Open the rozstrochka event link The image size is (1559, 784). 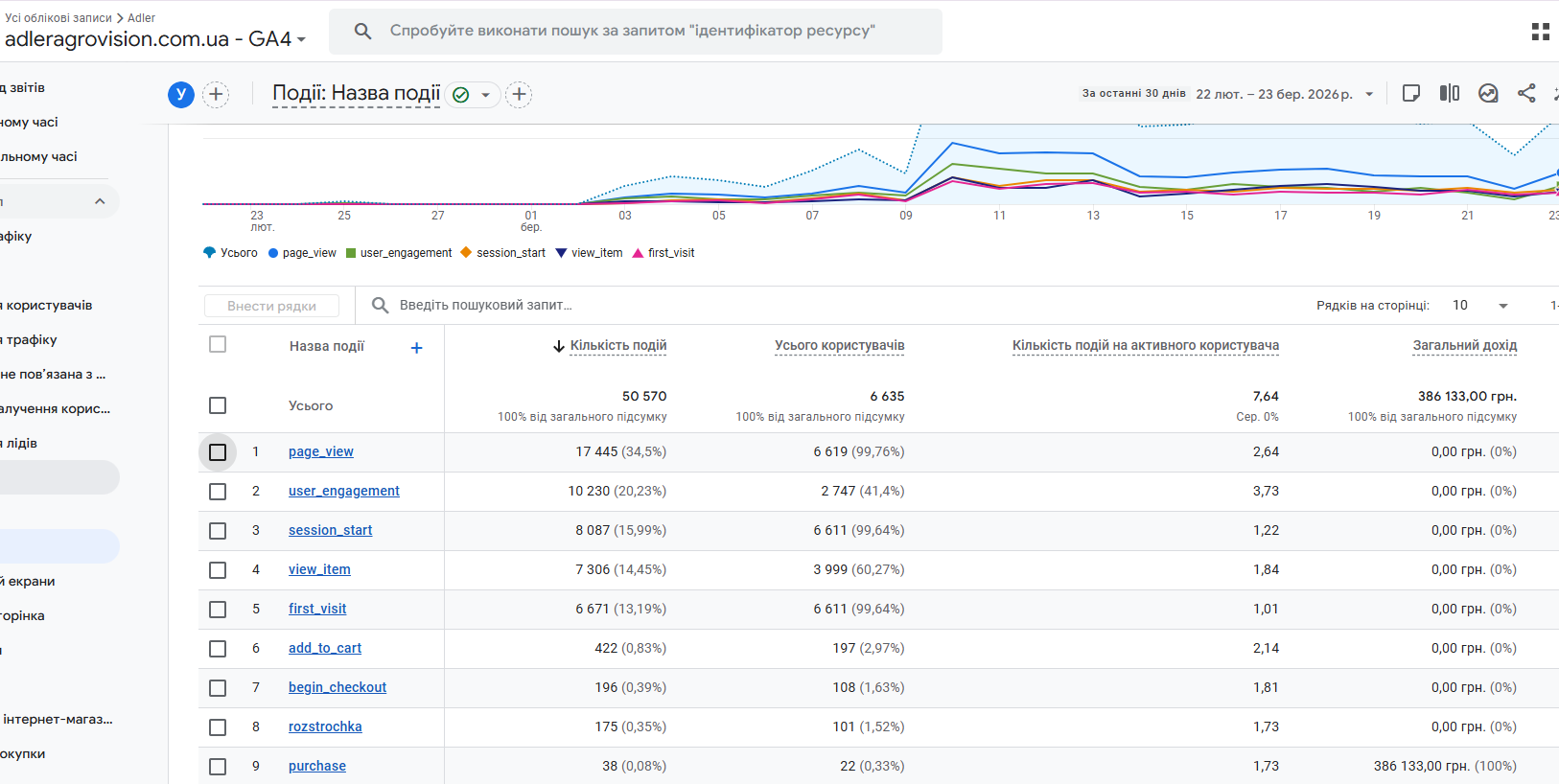tap(325, 726)
